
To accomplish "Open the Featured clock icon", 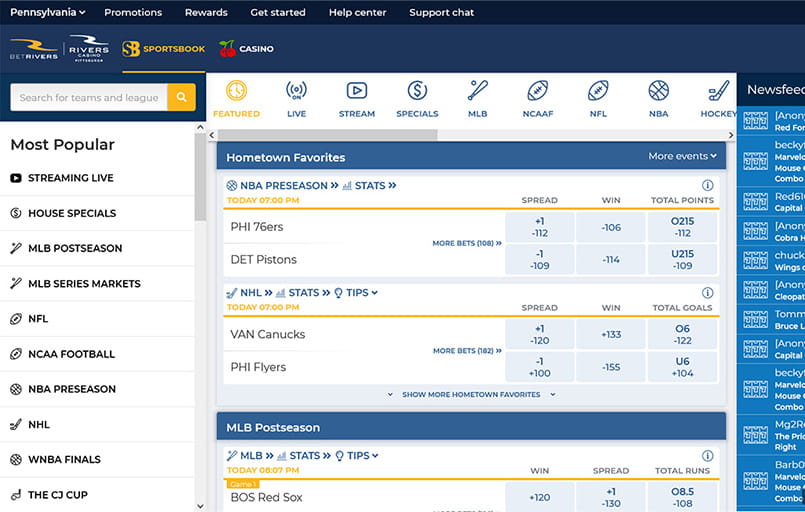I will coord(236,91).
